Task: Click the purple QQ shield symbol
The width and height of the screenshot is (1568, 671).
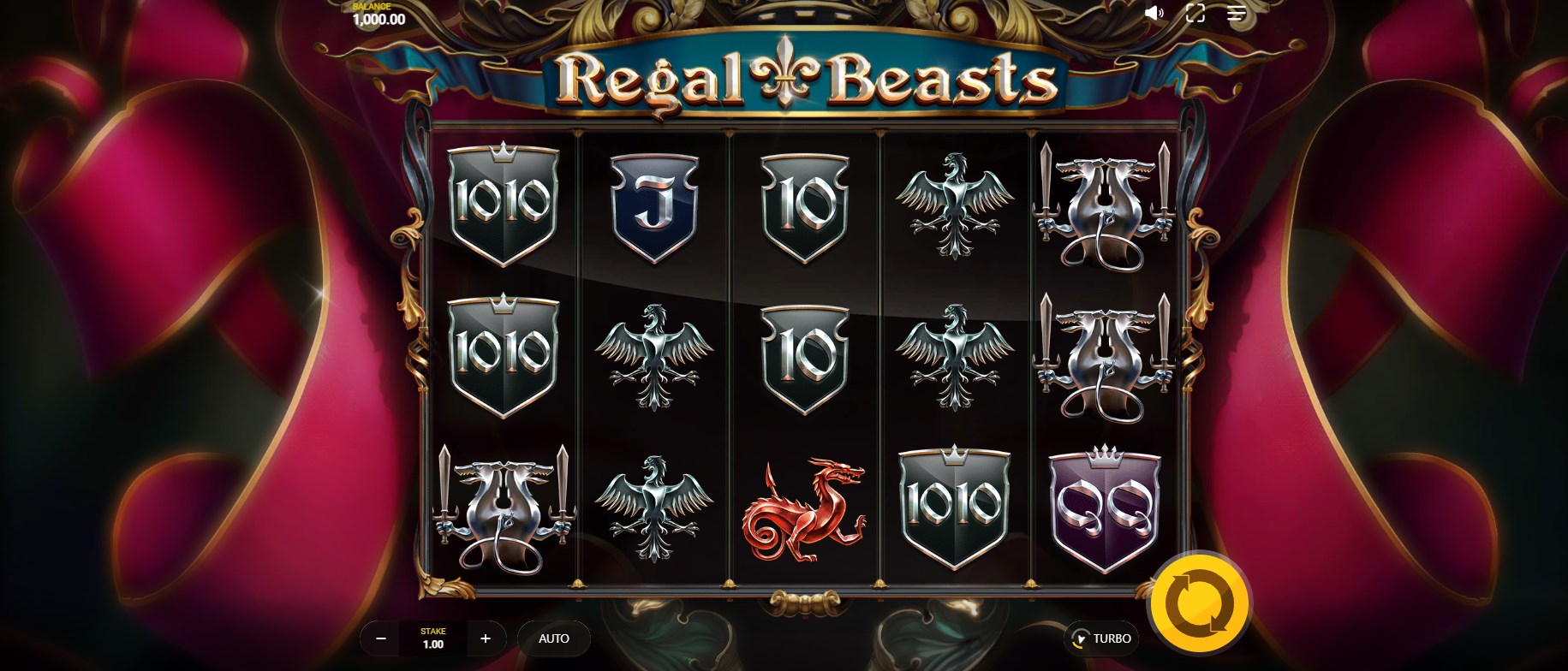Action: [x=1105, y=508]
